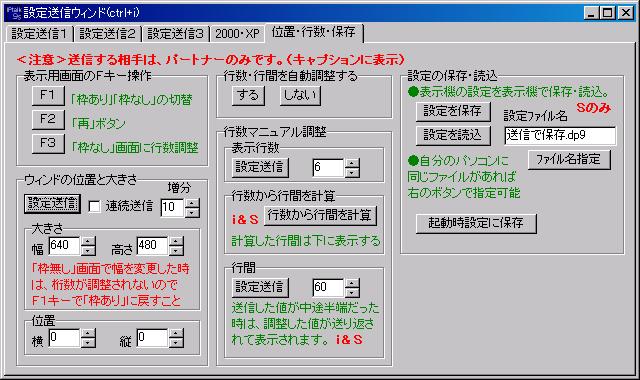
Task: Decrease the 行間 spacing value
Action: coord(352,293)
